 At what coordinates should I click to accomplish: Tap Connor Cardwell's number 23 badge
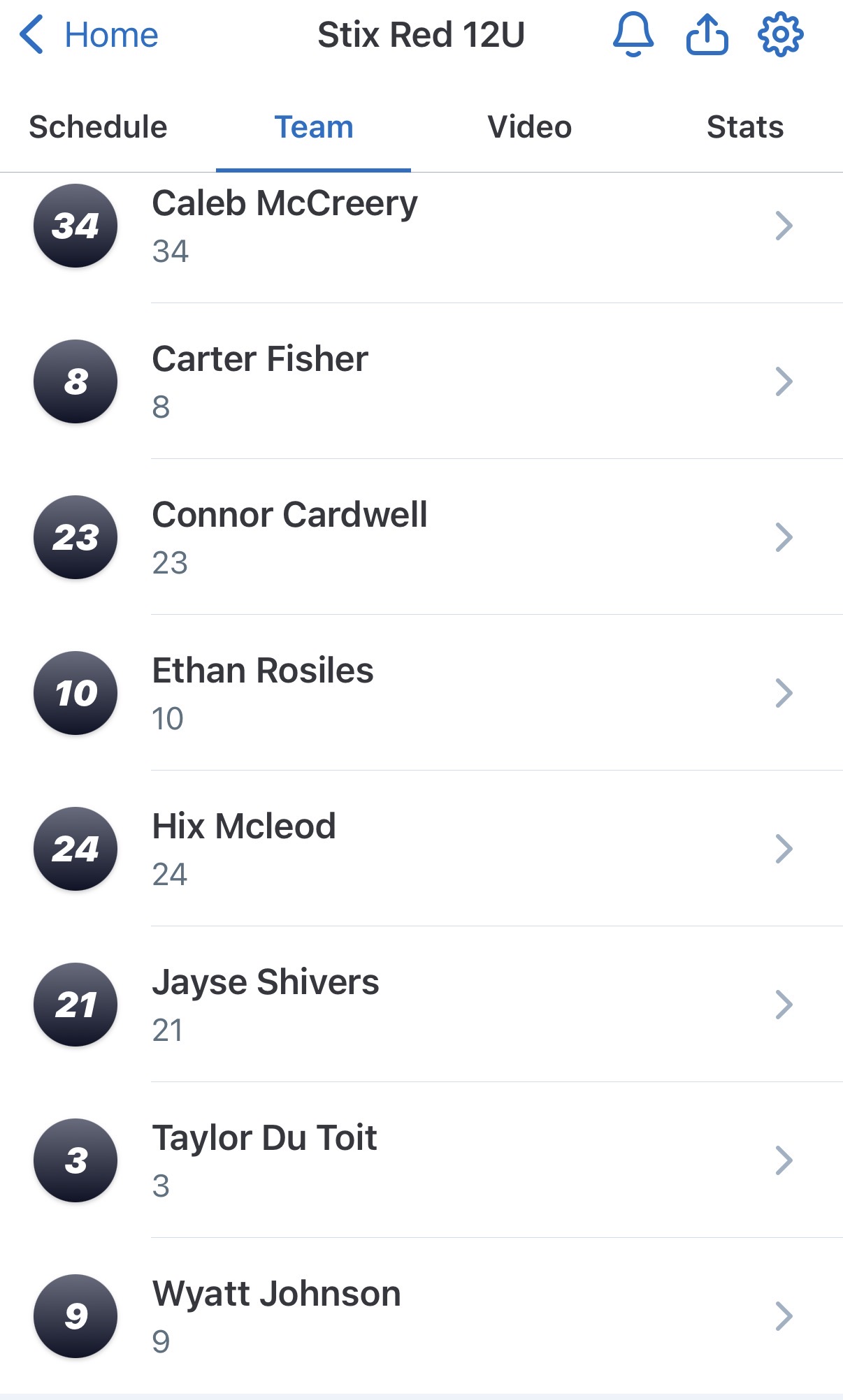(75, 537)
